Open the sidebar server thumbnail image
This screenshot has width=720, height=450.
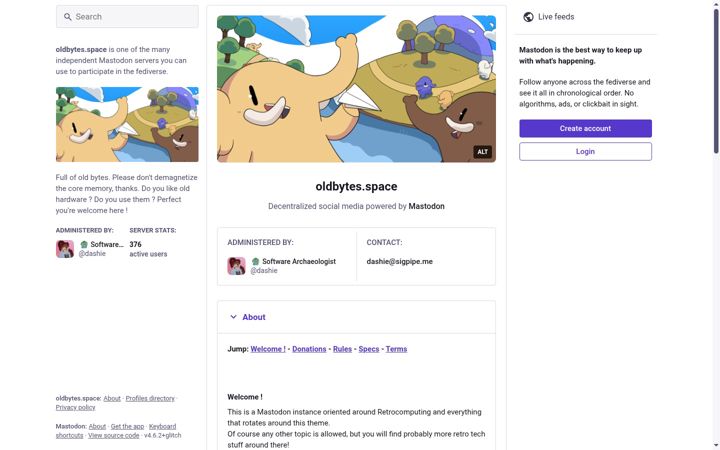[127, 124]
